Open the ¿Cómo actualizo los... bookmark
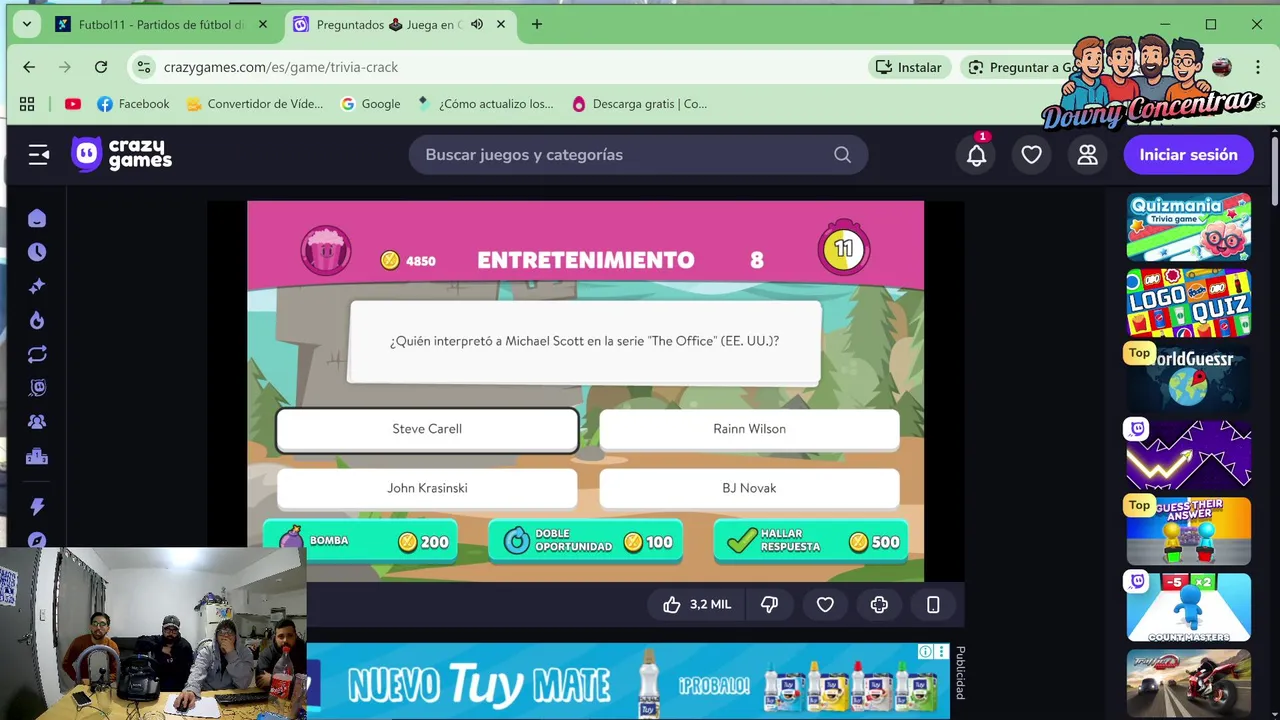Image resolution: width=1280 pixels, height=720 pixels. coord(485,104)
